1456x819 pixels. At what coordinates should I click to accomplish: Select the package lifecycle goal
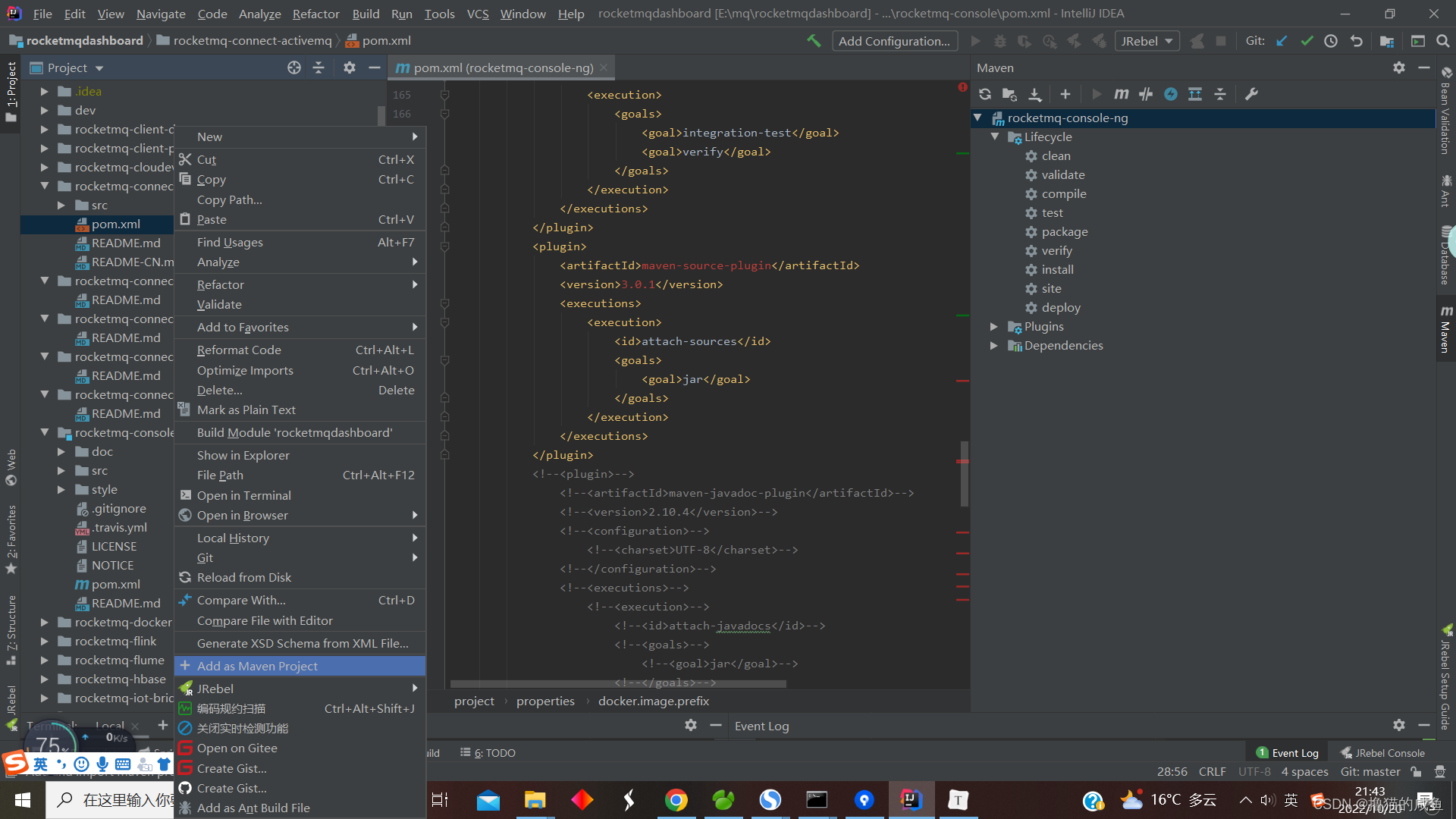(x=1065, y=231)
